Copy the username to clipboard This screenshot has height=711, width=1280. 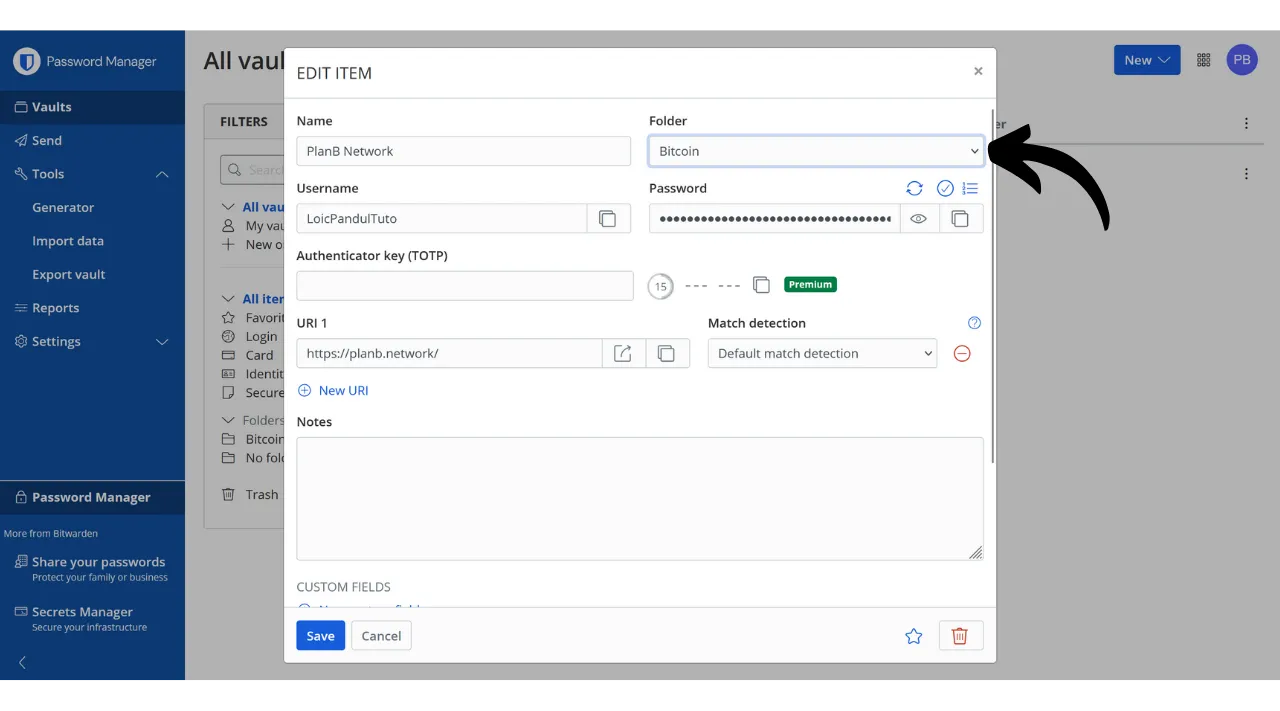(x=607, y=219)
